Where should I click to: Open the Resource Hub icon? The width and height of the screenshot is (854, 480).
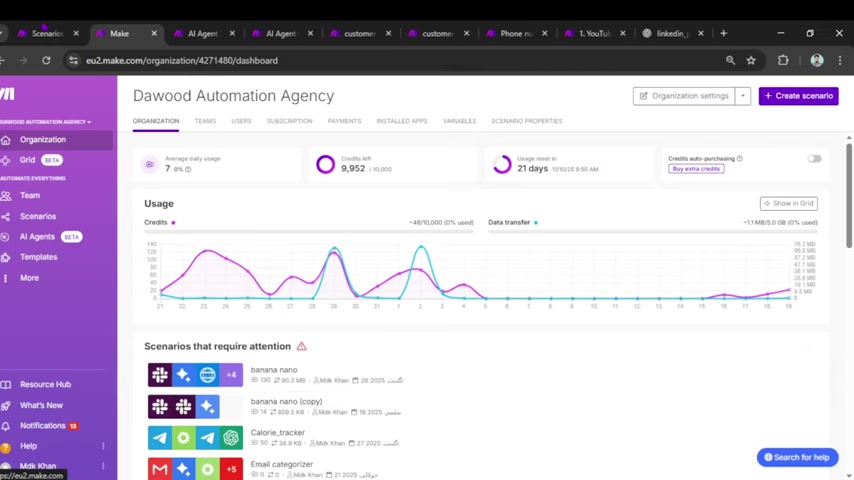pos(6,384)
